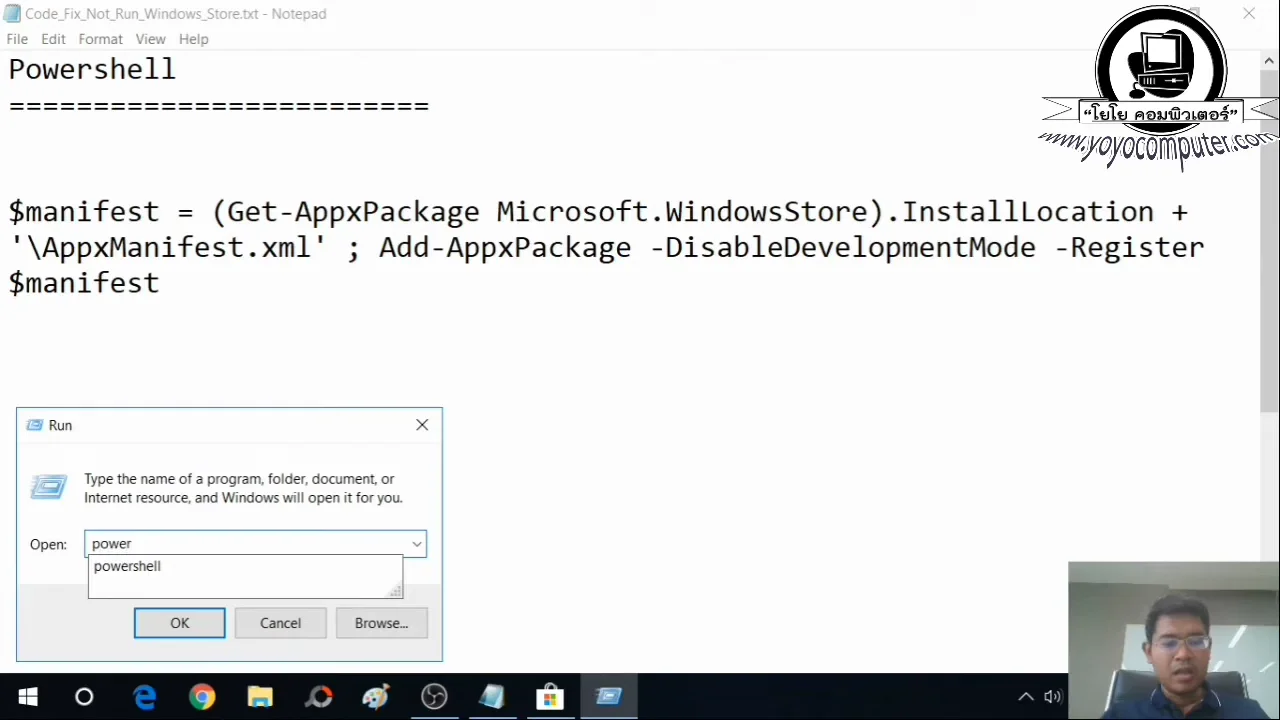Open the Format menu in Notepad

pos(100,39)
